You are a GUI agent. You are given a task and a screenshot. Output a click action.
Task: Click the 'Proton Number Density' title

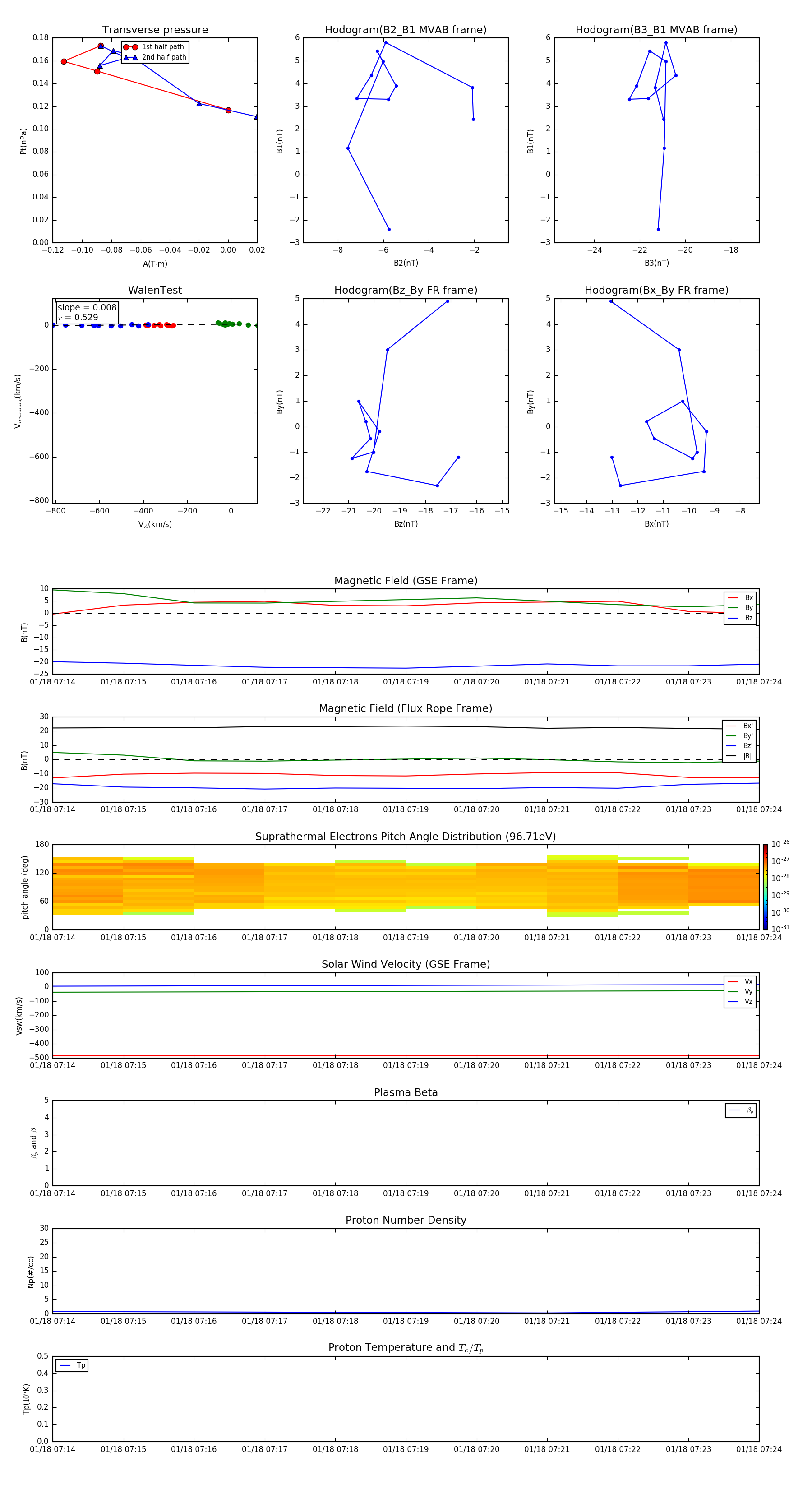(406, 1220)
